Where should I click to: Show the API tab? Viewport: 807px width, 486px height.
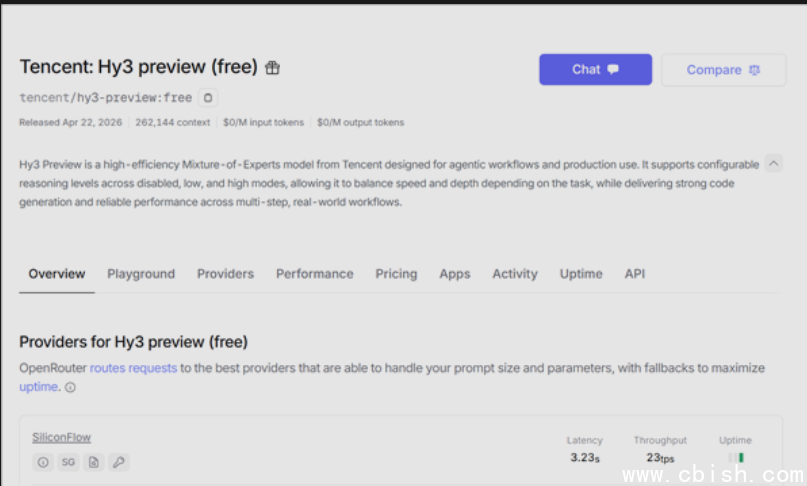tap(635, 274)
